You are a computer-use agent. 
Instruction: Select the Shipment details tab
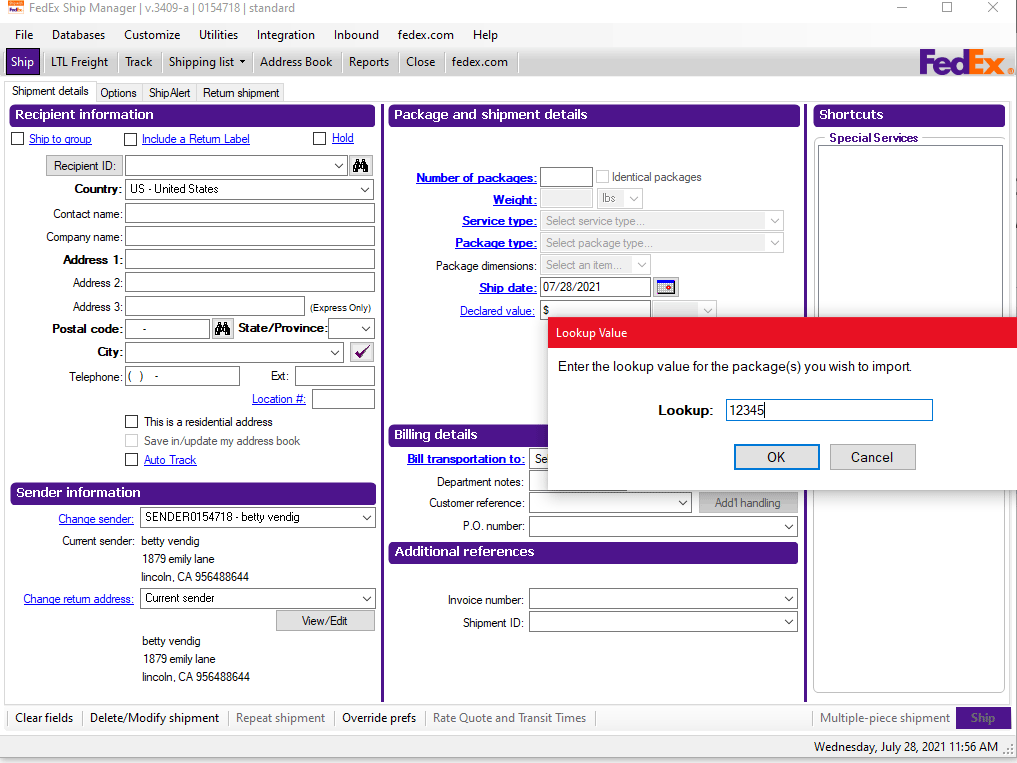click(x=51, y=91)
